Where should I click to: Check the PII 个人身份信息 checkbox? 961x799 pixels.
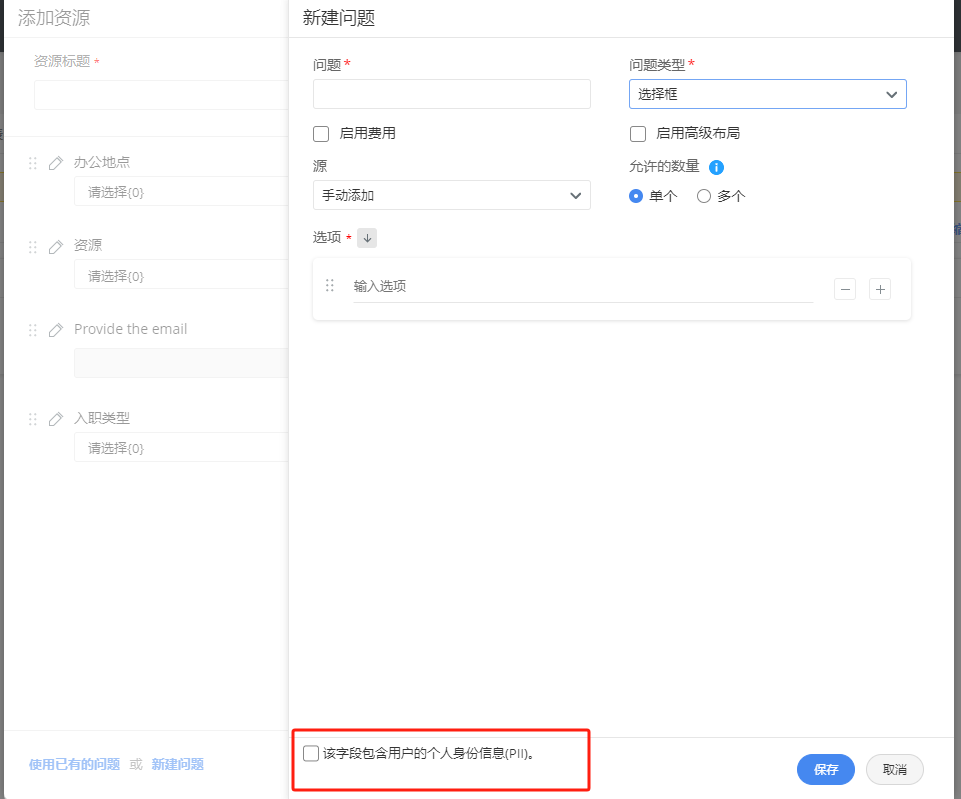point(311,753)
